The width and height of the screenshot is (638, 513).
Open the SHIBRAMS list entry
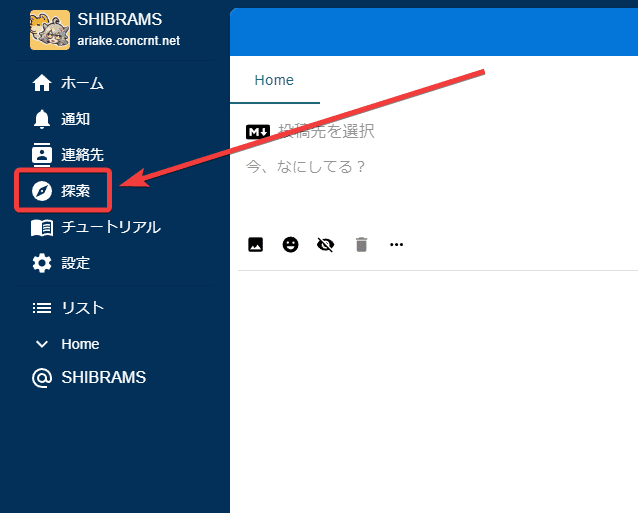[104, 378]
